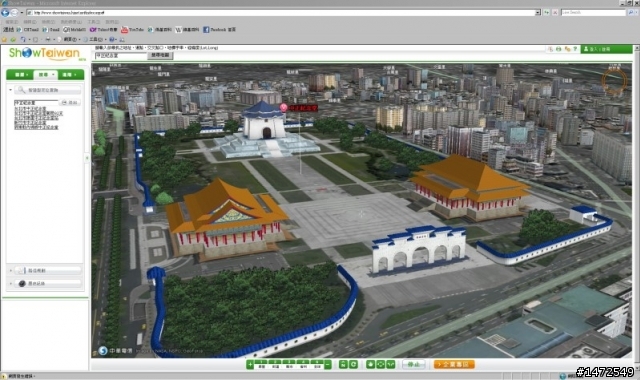Click the first small icon left of Print in the top-right group
Viewport: 640px width, 380px height.
pyautogui.click(x=550, y=49)
